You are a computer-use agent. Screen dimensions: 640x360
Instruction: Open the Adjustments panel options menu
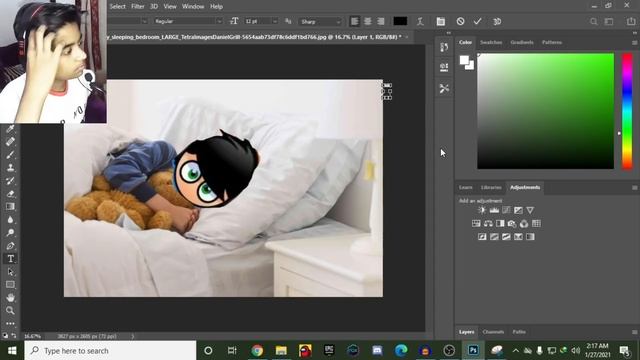pos(634,187)
